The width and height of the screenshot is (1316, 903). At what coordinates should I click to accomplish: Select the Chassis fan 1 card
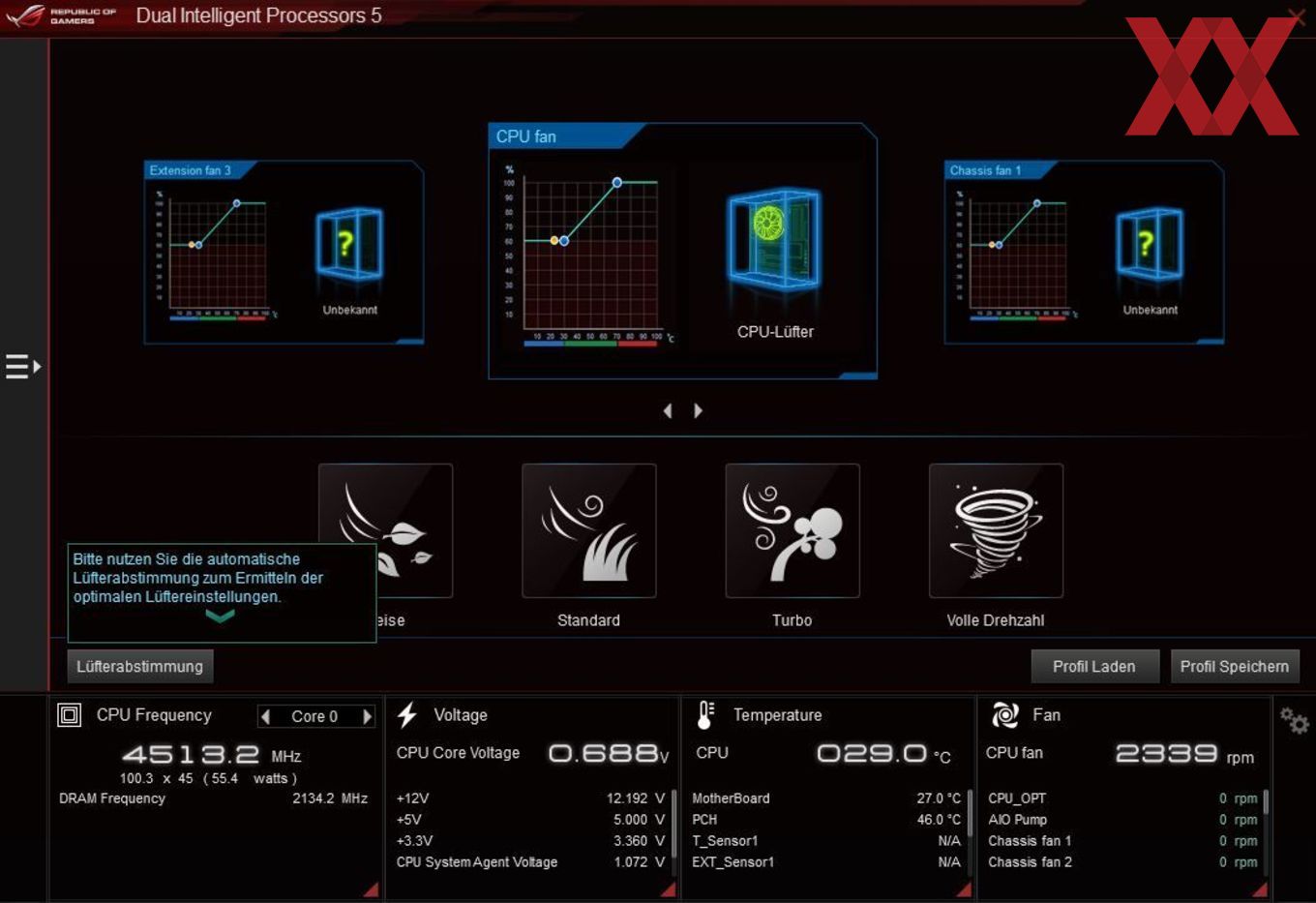[1084, 253]
